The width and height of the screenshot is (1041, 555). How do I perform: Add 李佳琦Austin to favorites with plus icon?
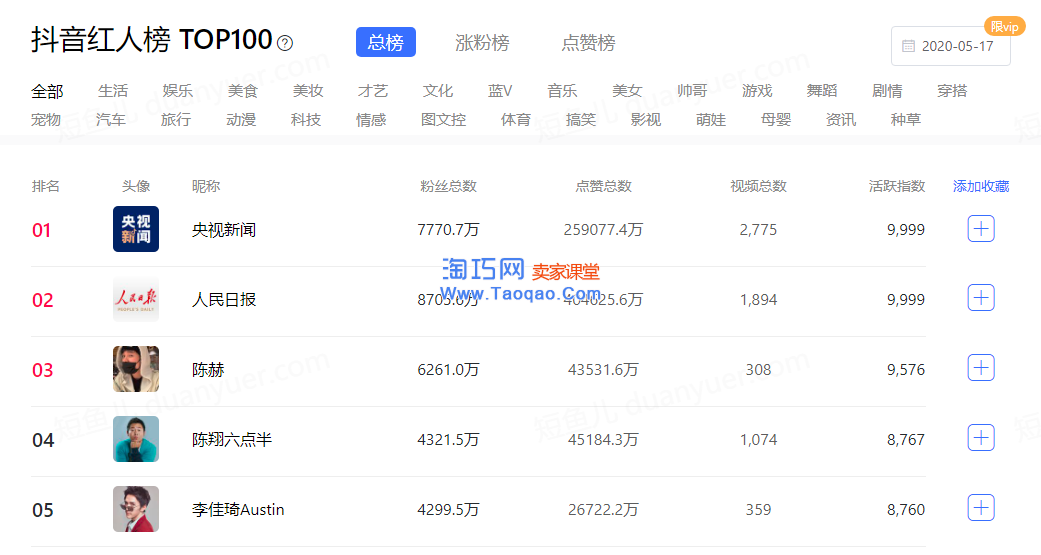981,508
